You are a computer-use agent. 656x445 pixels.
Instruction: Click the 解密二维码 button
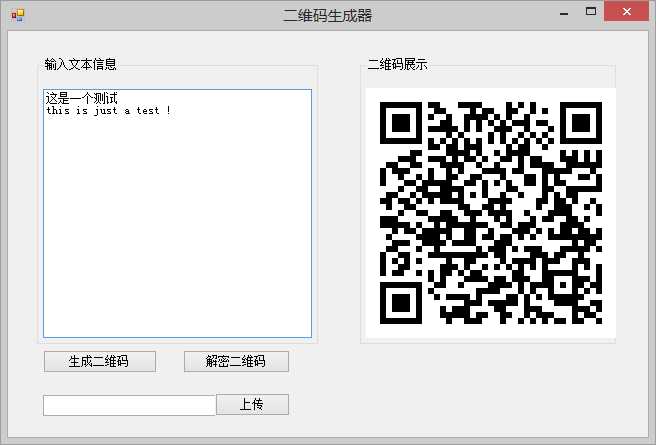236,361
